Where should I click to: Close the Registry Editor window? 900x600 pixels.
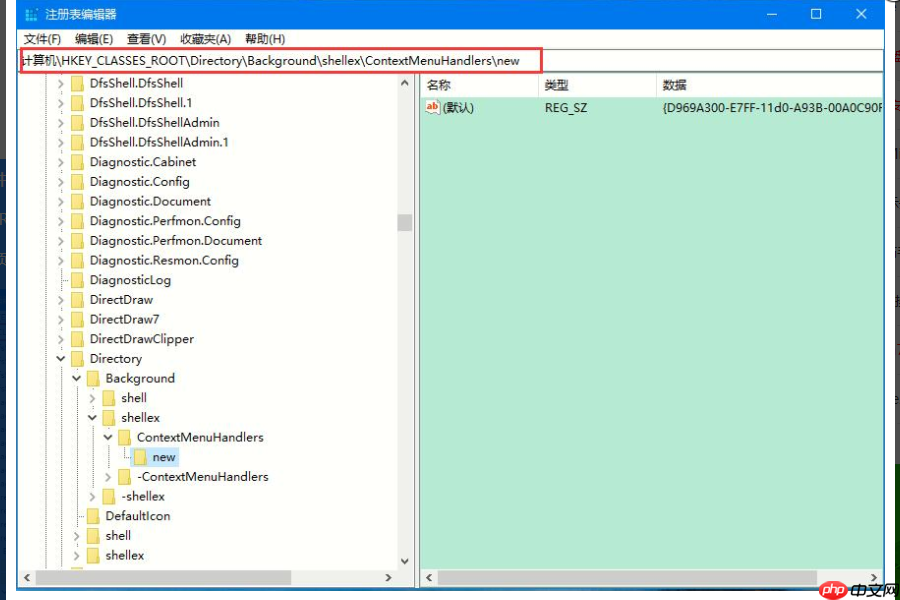pyautogui.click(x=861, y=14)
